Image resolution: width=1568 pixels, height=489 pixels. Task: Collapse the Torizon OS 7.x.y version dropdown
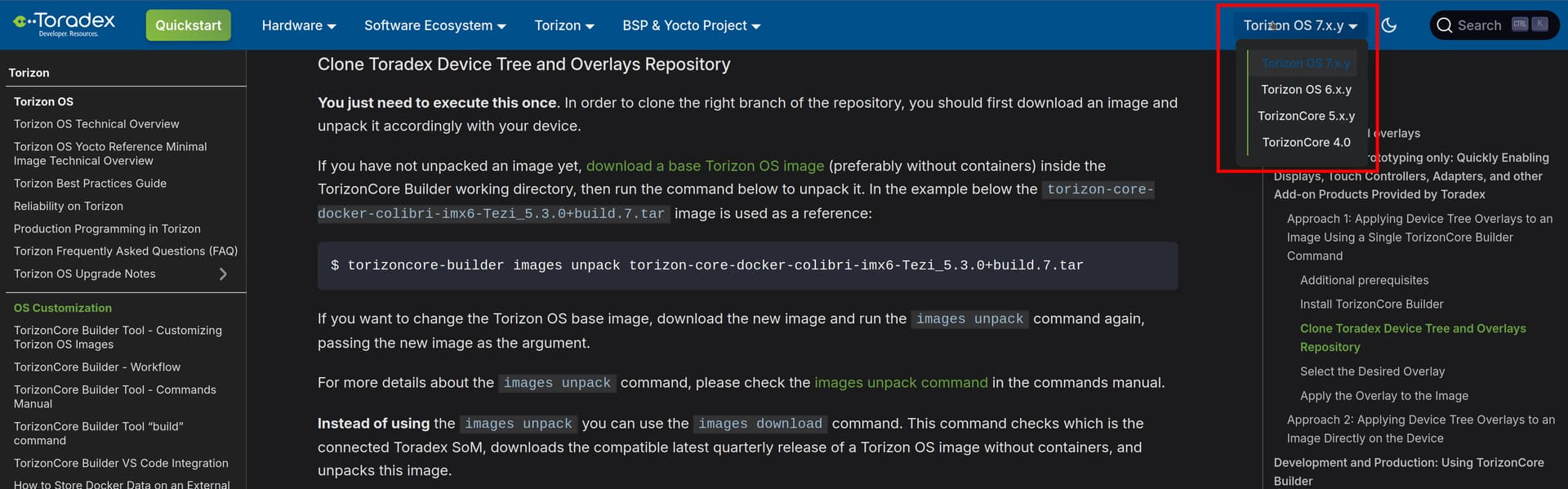1300,25
